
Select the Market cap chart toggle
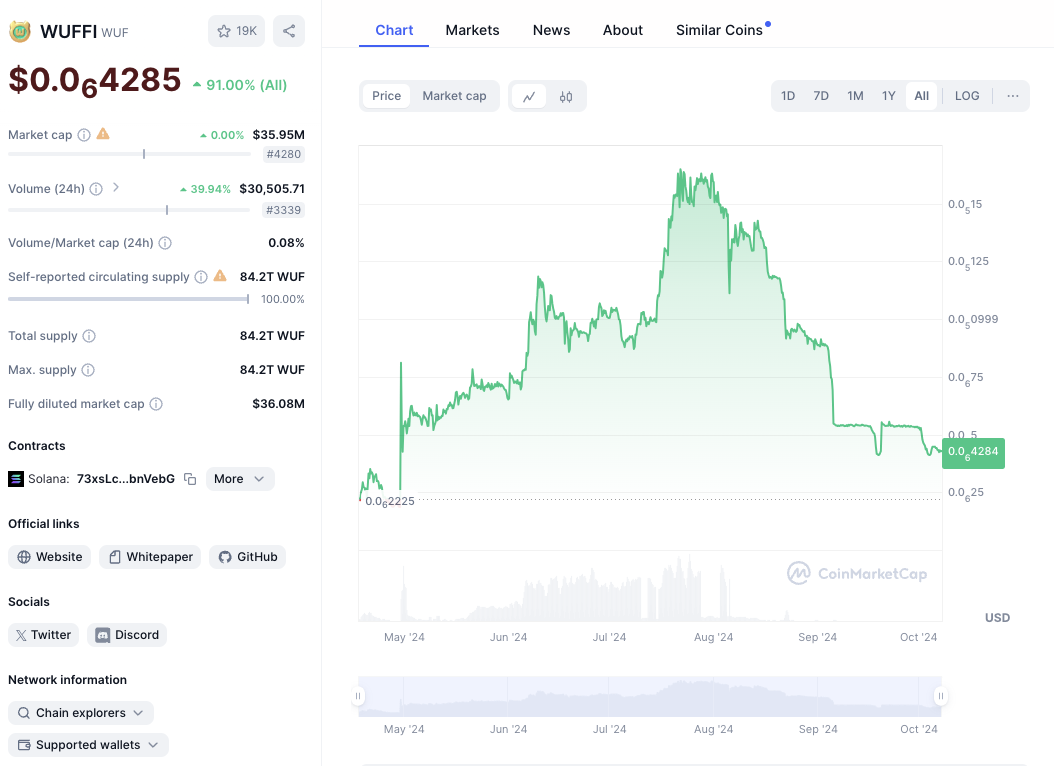[454, 96]
